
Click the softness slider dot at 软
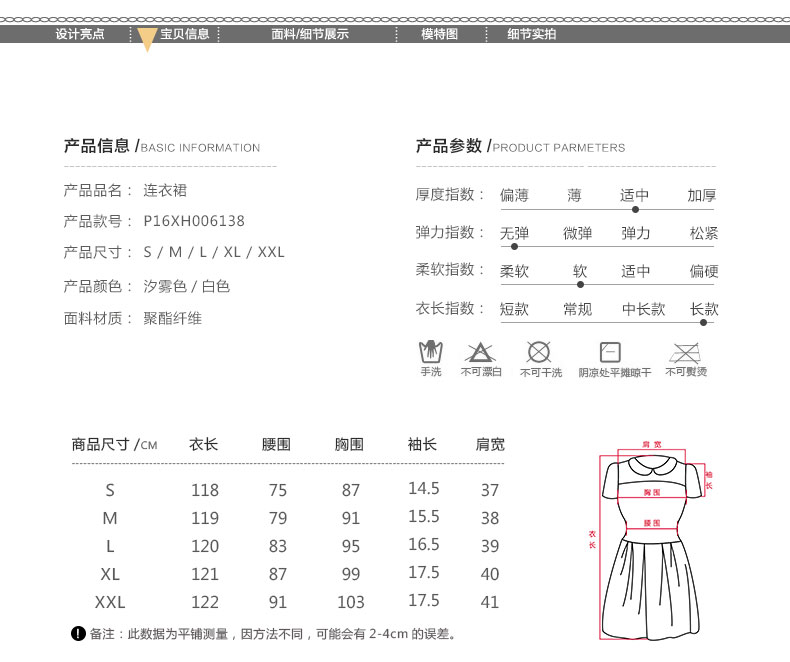[580, 285]
